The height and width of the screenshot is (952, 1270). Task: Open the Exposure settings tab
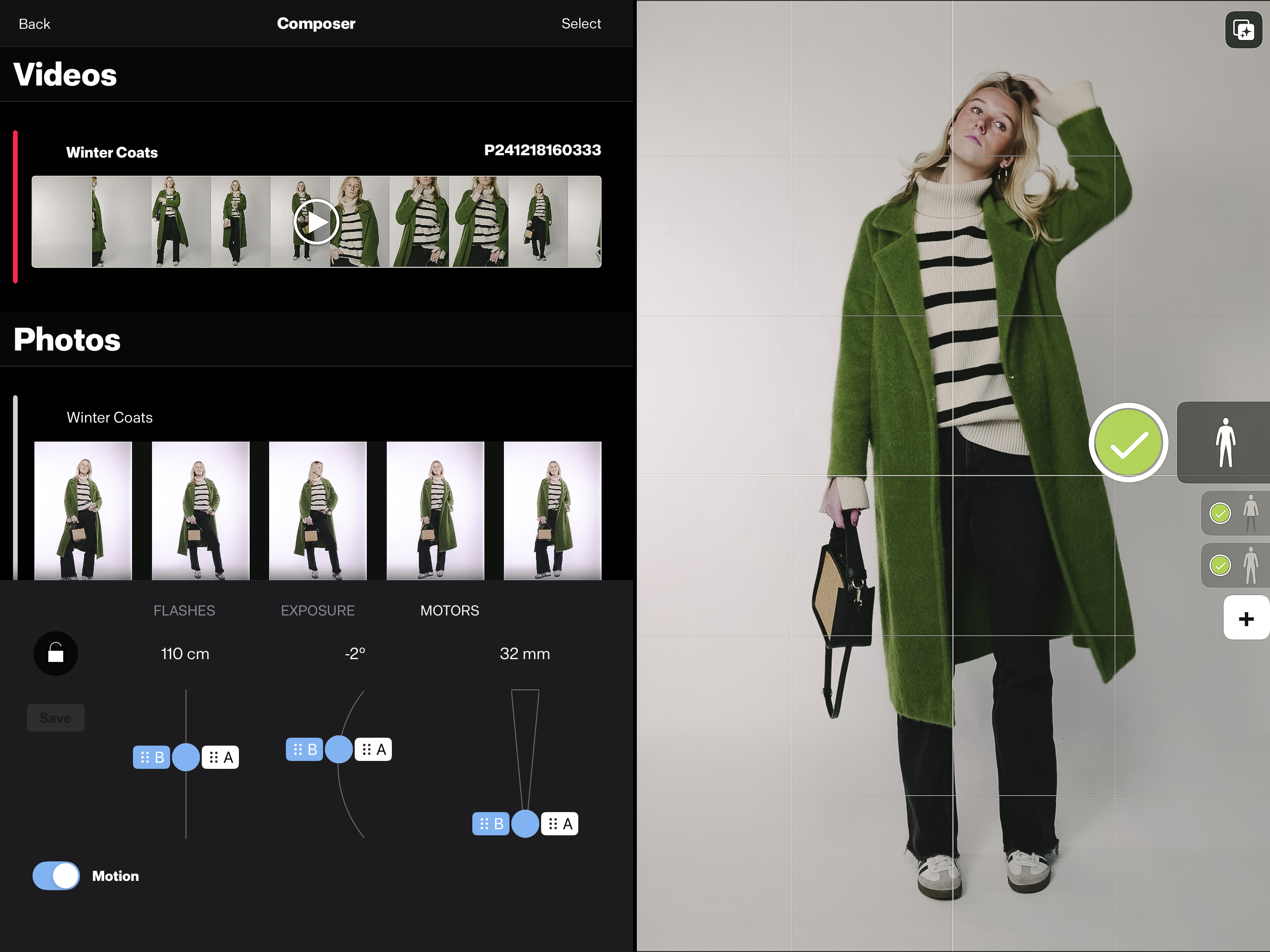[x=317, y=610]
